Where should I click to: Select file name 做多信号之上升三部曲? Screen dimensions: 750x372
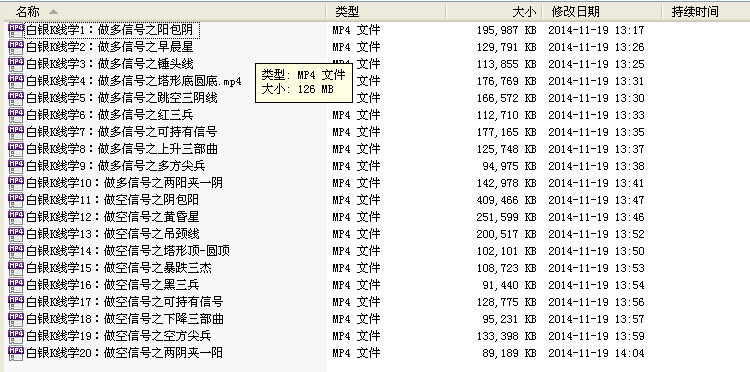point(157,149)
